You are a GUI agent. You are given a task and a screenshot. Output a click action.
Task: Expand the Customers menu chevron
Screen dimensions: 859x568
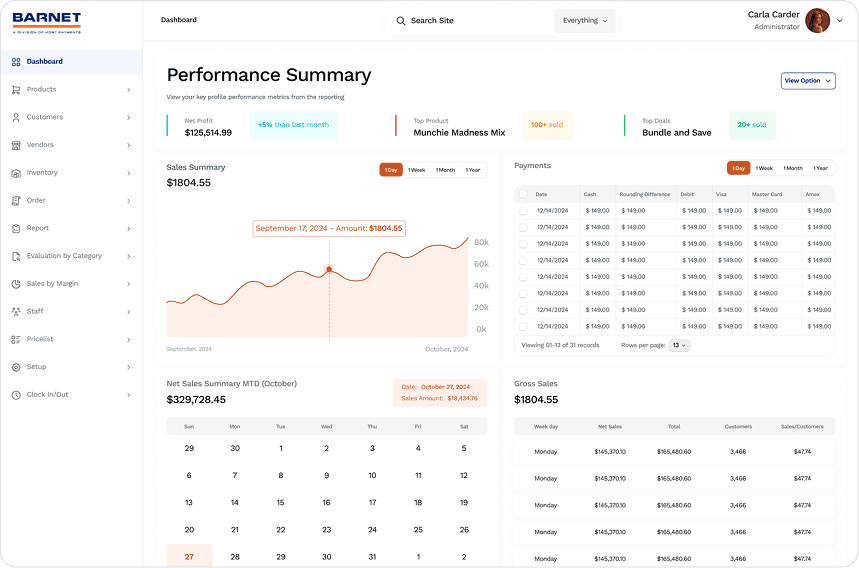coord(129,117)
